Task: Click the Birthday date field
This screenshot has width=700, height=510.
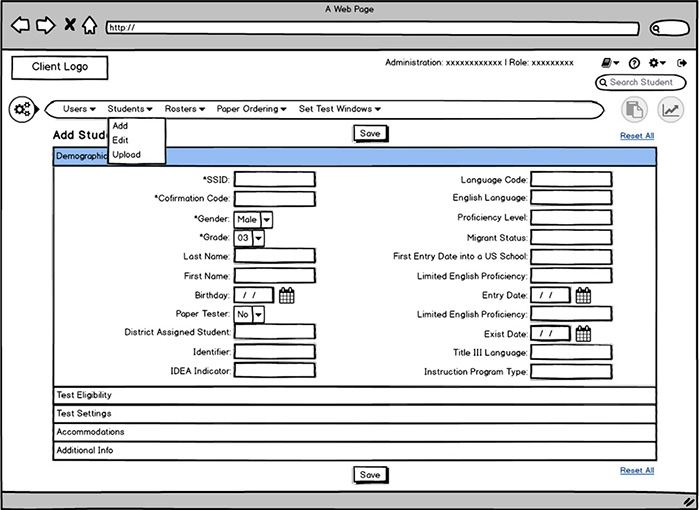Action: (x=254, y=295)
